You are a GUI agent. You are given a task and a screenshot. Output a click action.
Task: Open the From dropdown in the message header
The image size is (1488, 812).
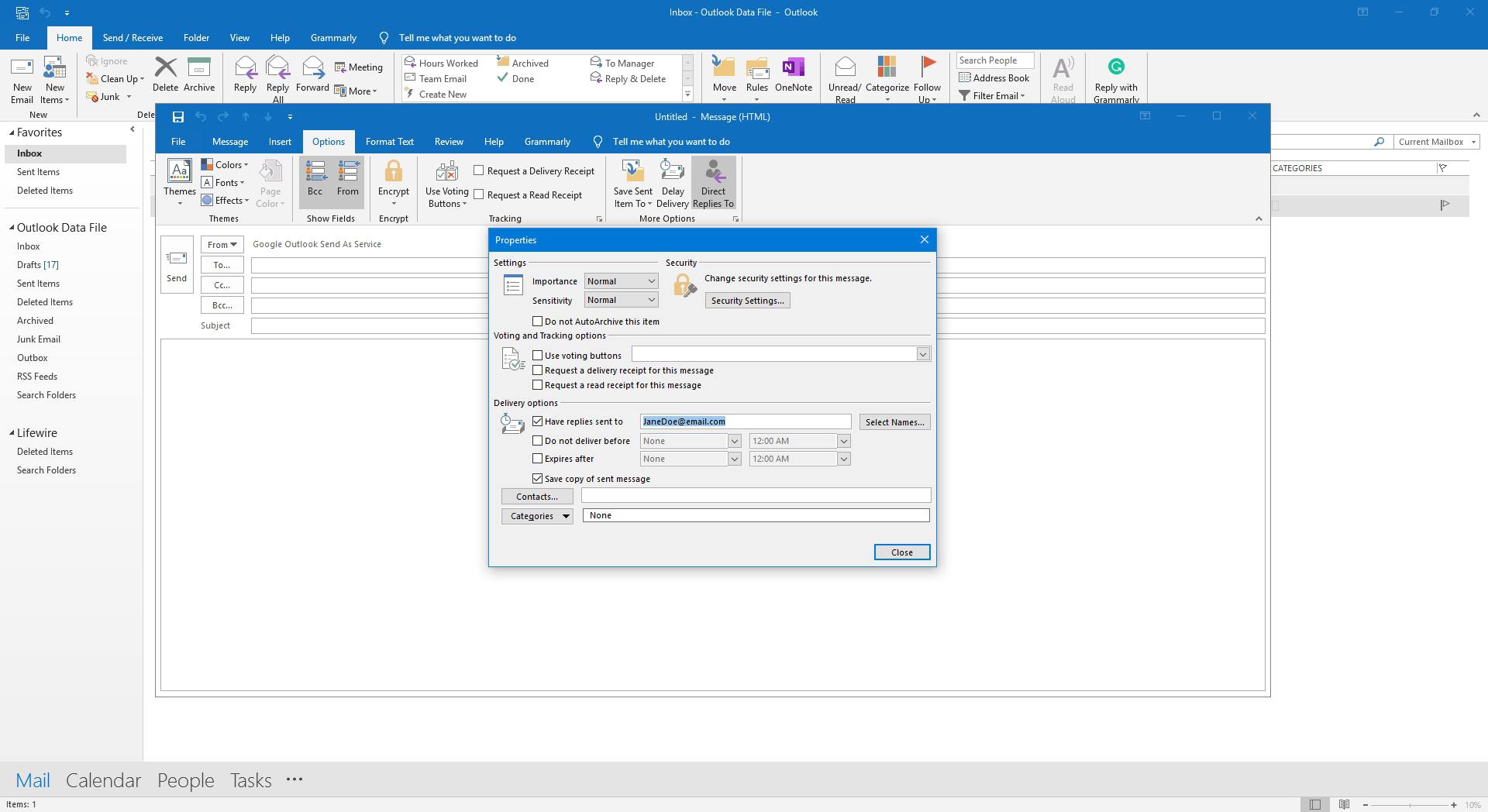click(x=222, y=244)
